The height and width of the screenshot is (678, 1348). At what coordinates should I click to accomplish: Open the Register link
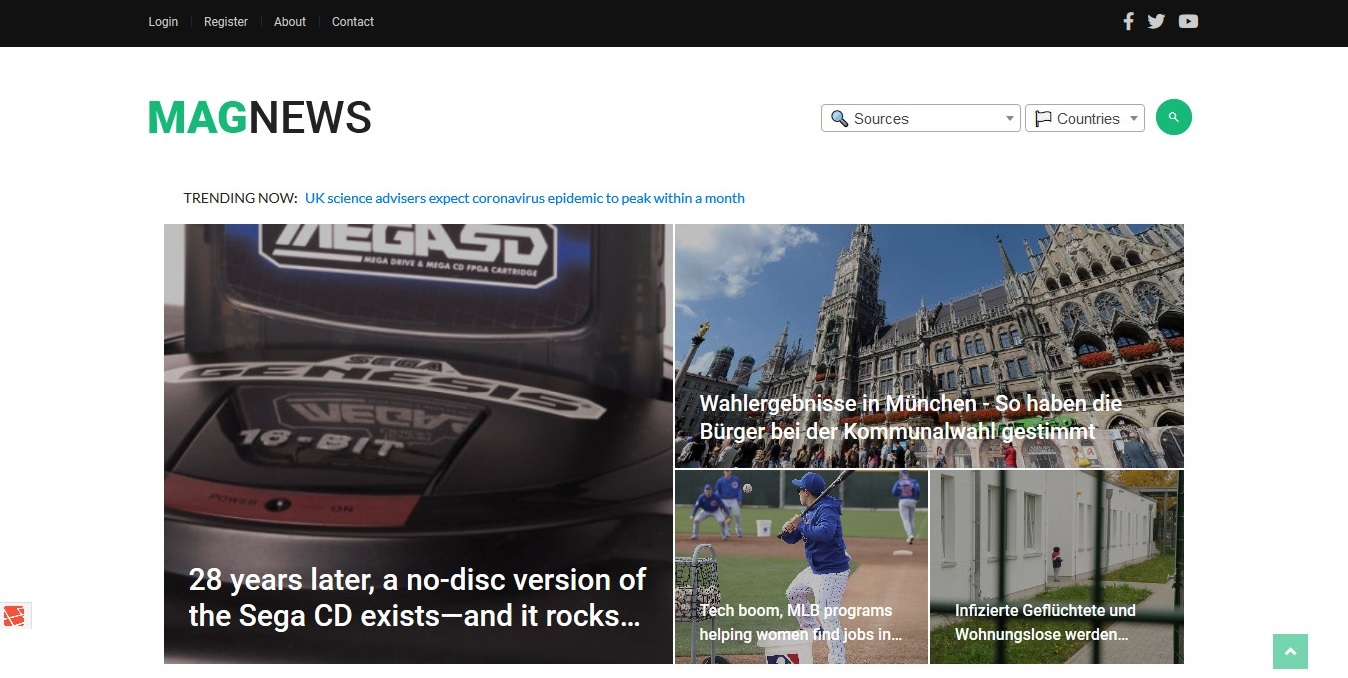click(x=226, y=21)
